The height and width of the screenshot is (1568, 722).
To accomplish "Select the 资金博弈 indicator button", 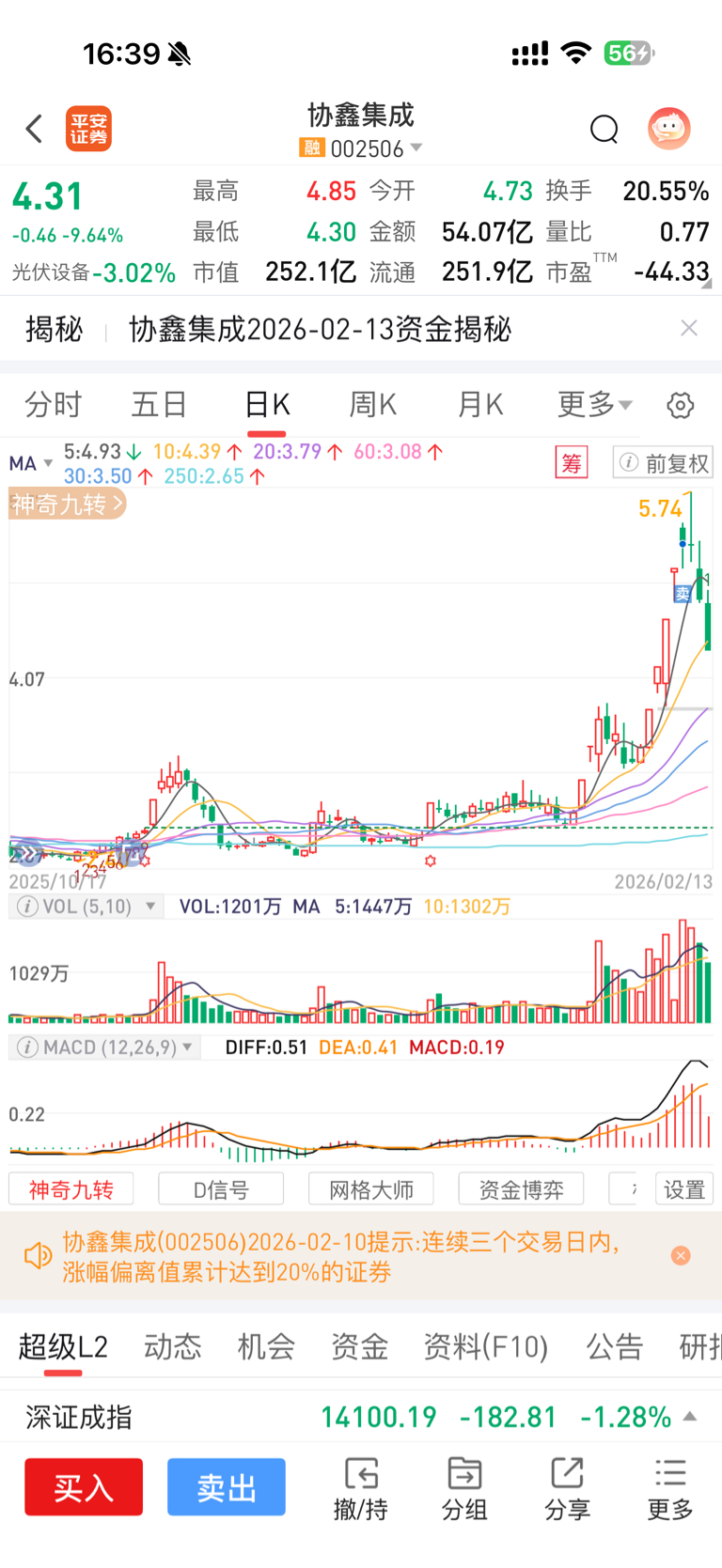I will point(521,1189).
